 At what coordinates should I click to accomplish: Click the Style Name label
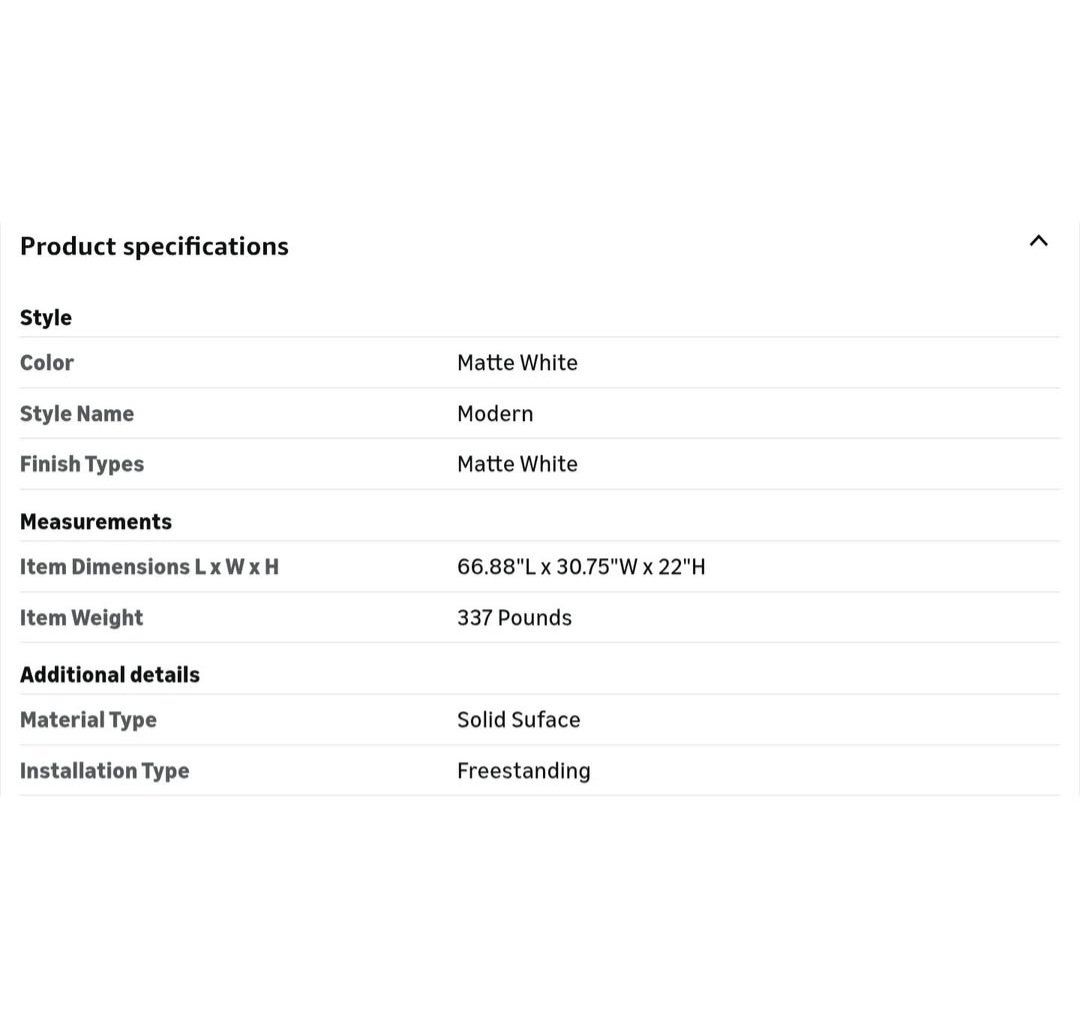(77, 414)
